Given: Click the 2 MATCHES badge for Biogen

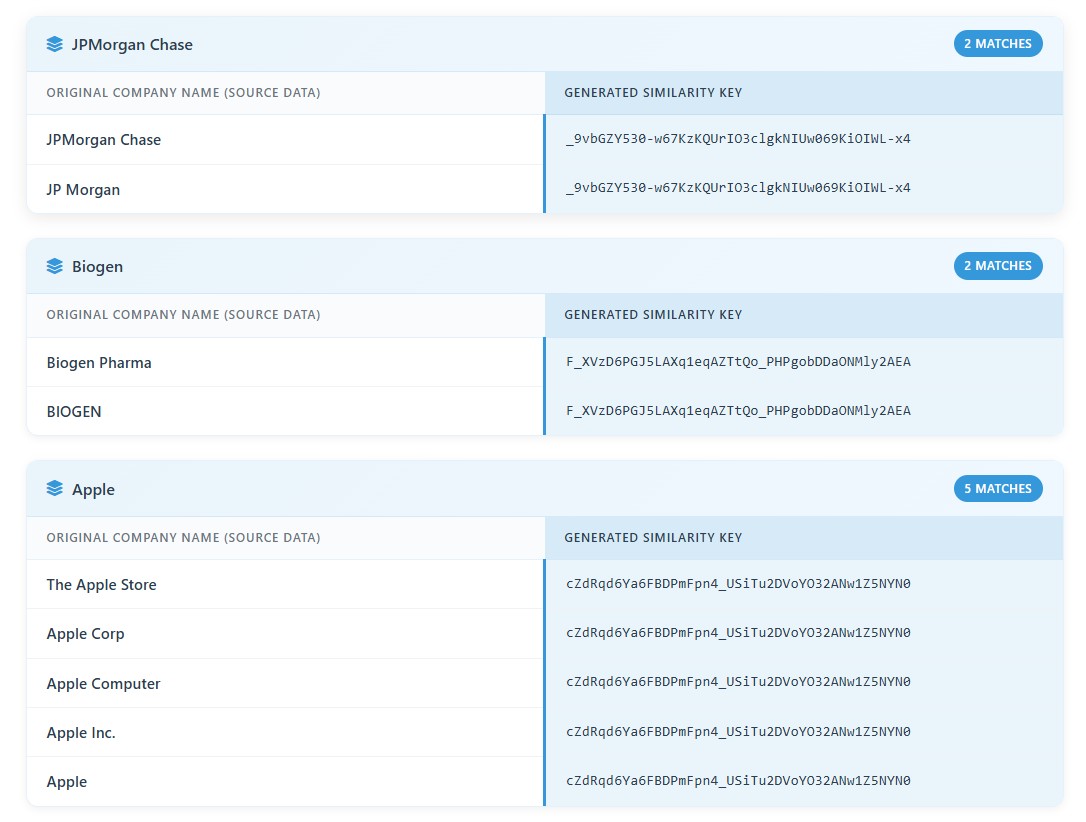Looking at the screenshot, I should point(997,266).
